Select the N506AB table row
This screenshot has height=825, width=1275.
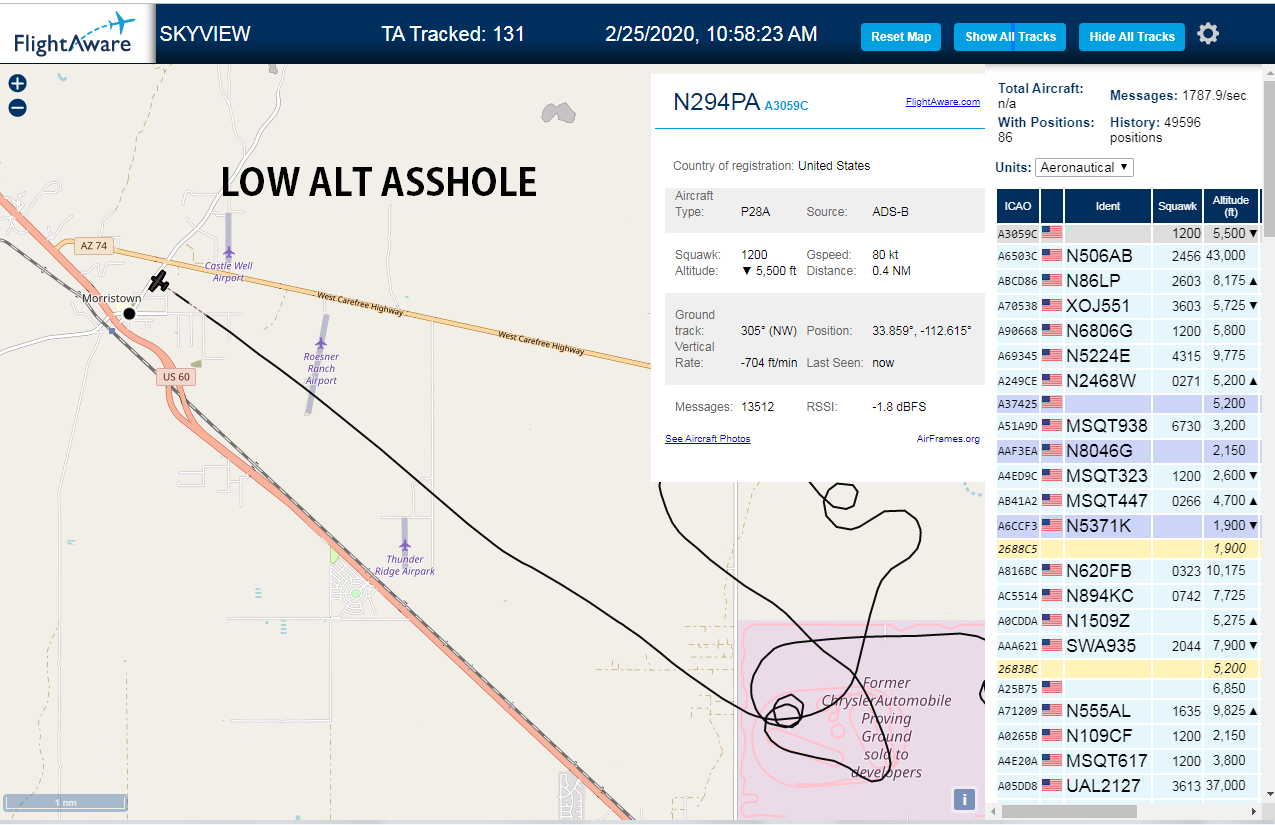[x=1128, y=255]
